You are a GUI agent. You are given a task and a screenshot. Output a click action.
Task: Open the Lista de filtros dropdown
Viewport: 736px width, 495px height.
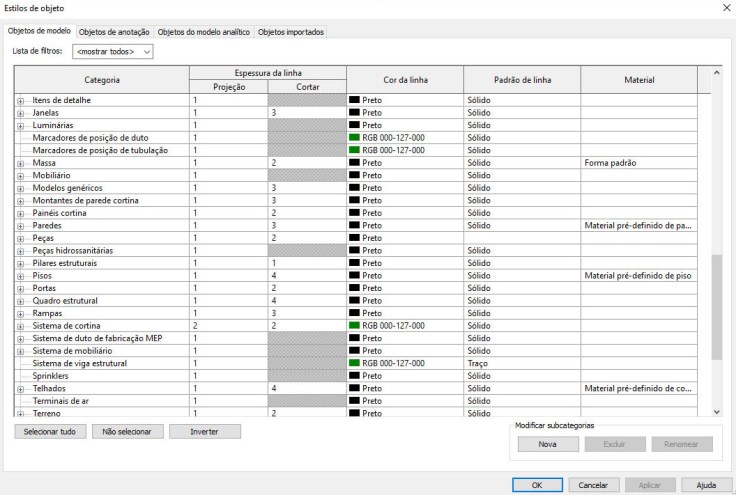pyautogui.click(x=112, y=51)
